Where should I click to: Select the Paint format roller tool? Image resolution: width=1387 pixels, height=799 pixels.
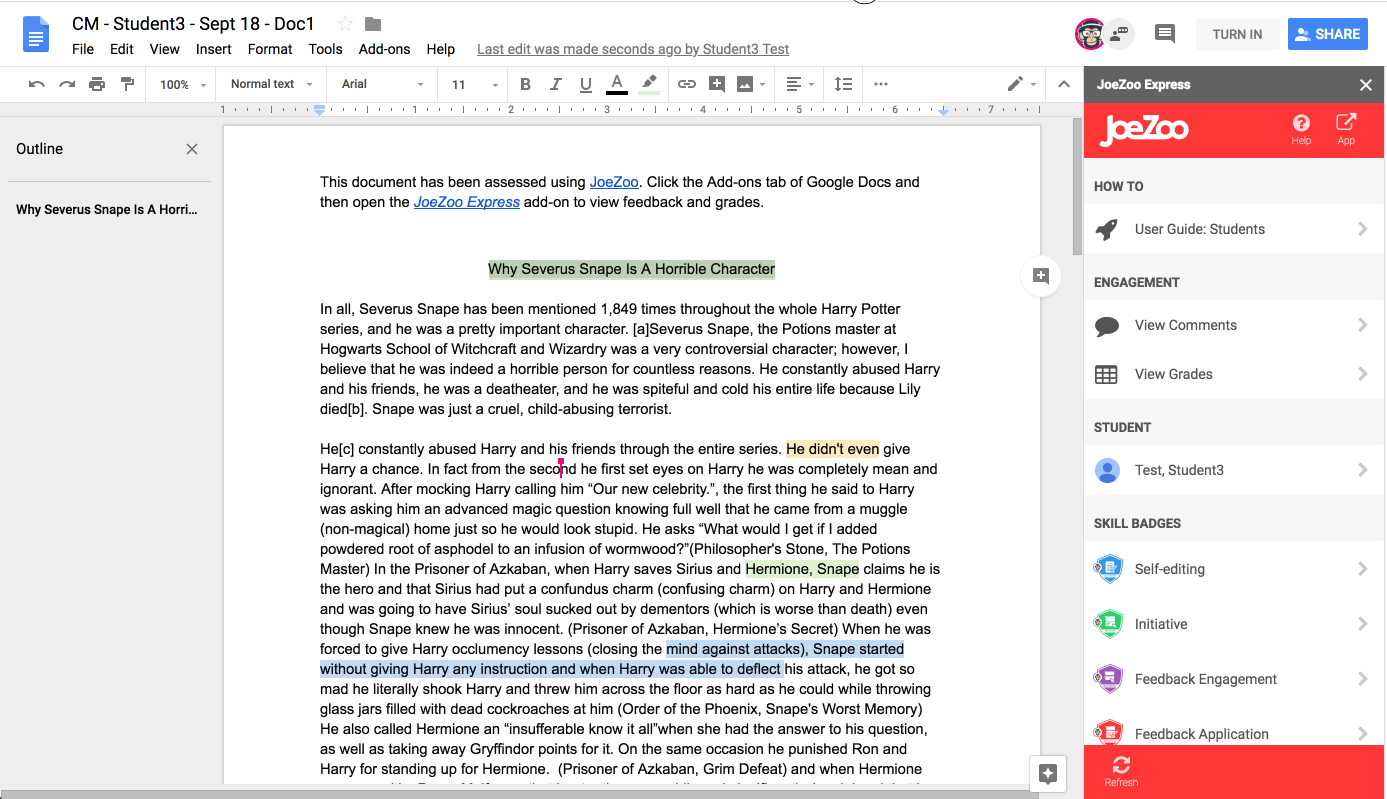coord(127,84)
